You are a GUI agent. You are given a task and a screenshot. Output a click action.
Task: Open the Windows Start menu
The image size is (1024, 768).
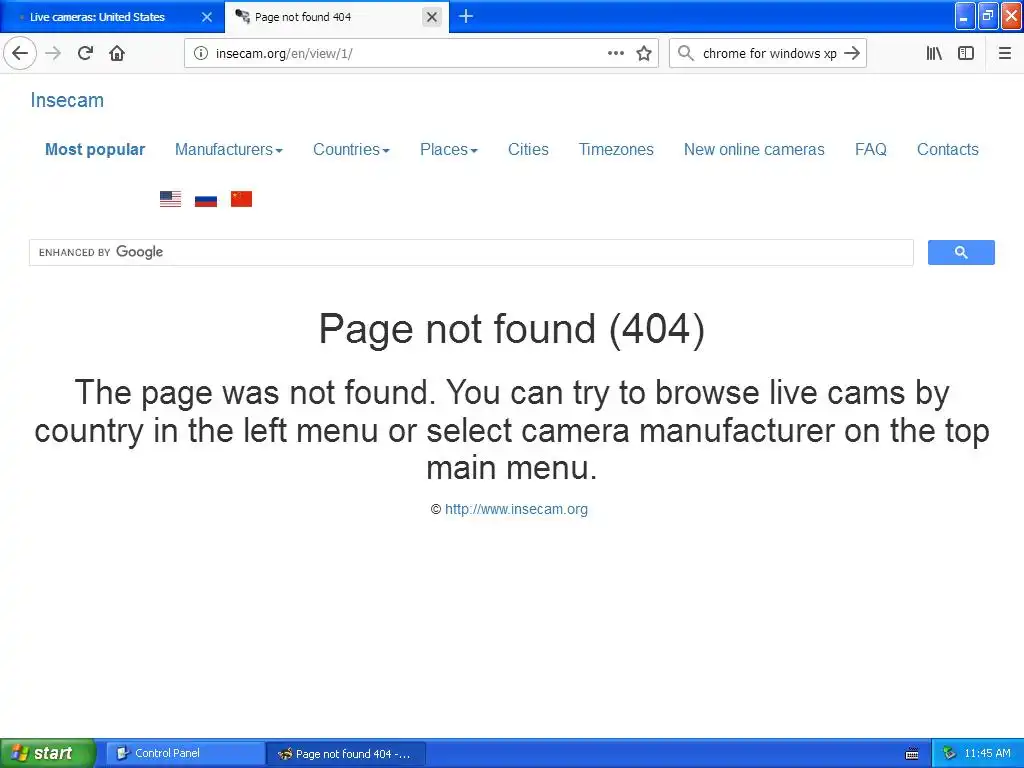pyautogui.click(x=48, y=753)
